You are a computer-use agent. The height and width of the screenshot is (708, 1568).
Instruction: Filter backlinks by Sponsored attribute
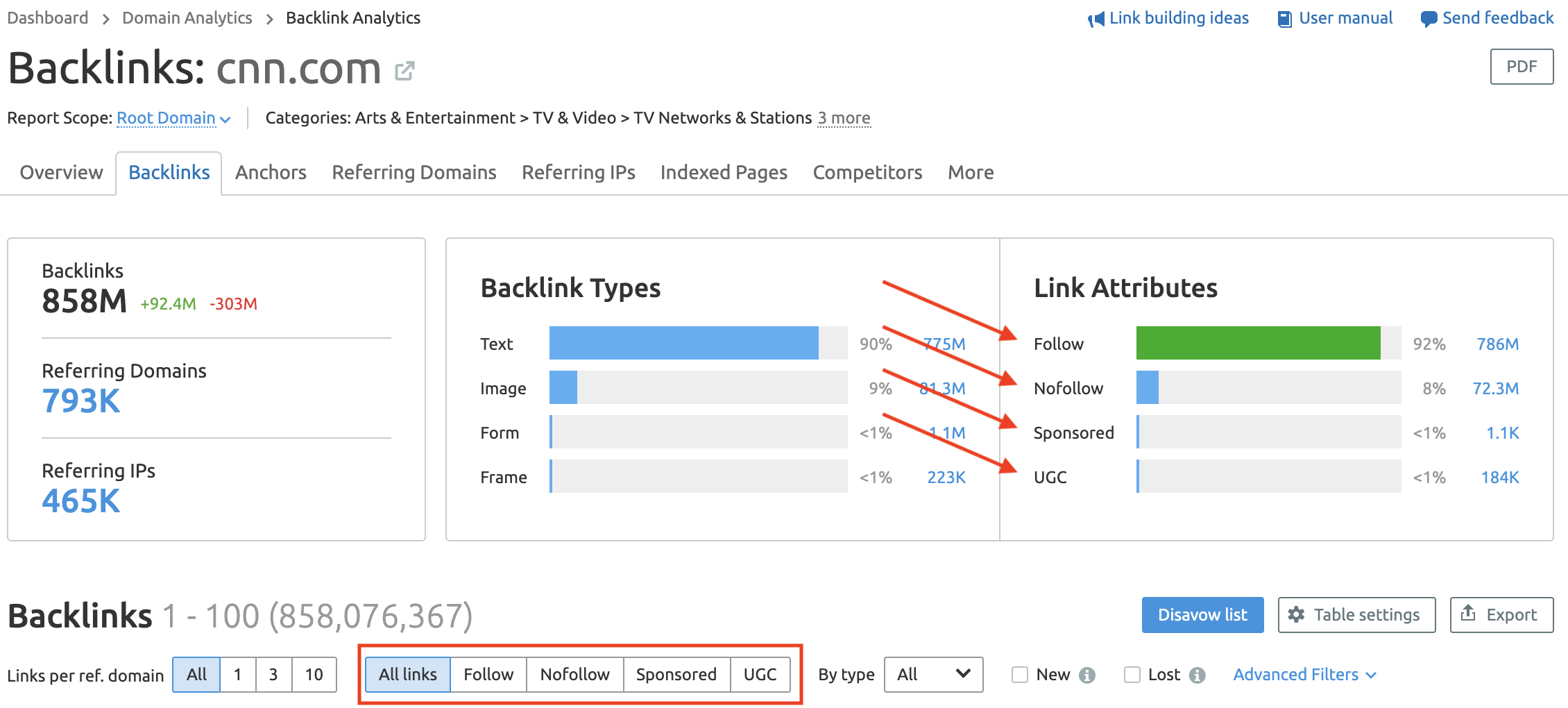pyautogui.click(x=676, y=675)
